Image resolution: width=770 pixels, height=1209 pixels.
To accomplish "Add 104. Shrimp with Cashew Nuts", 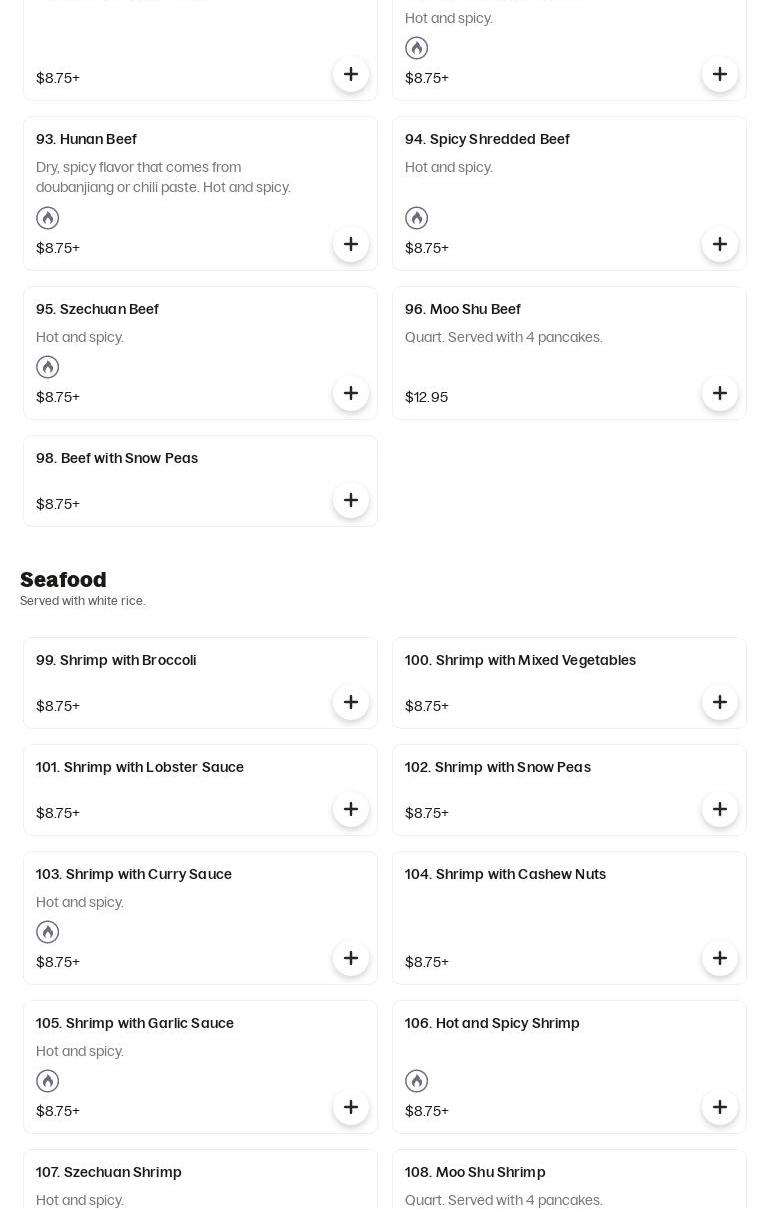I will [x=720, y=958].
